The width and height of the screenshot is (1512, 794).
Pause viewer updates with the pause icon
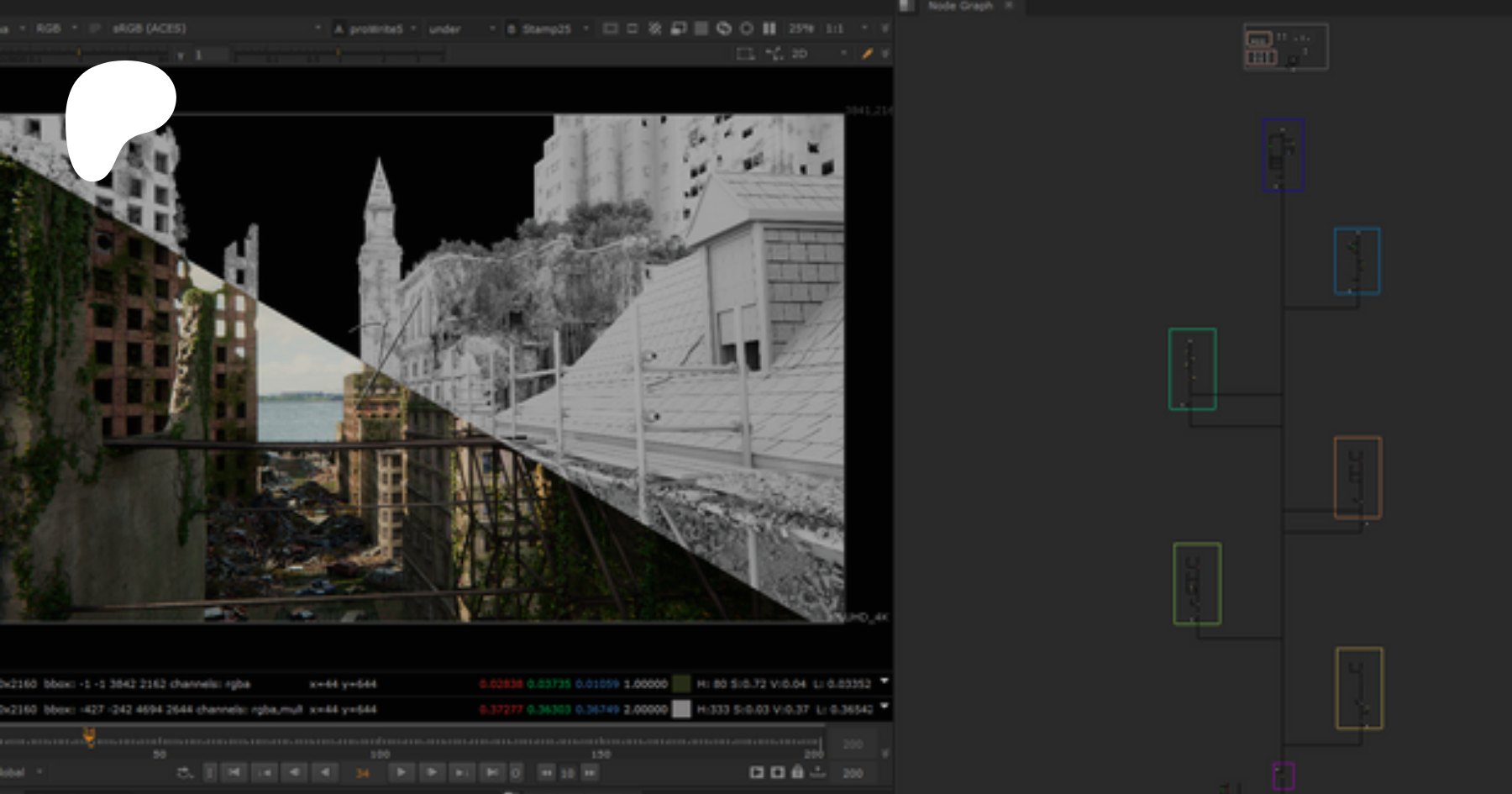769,29
